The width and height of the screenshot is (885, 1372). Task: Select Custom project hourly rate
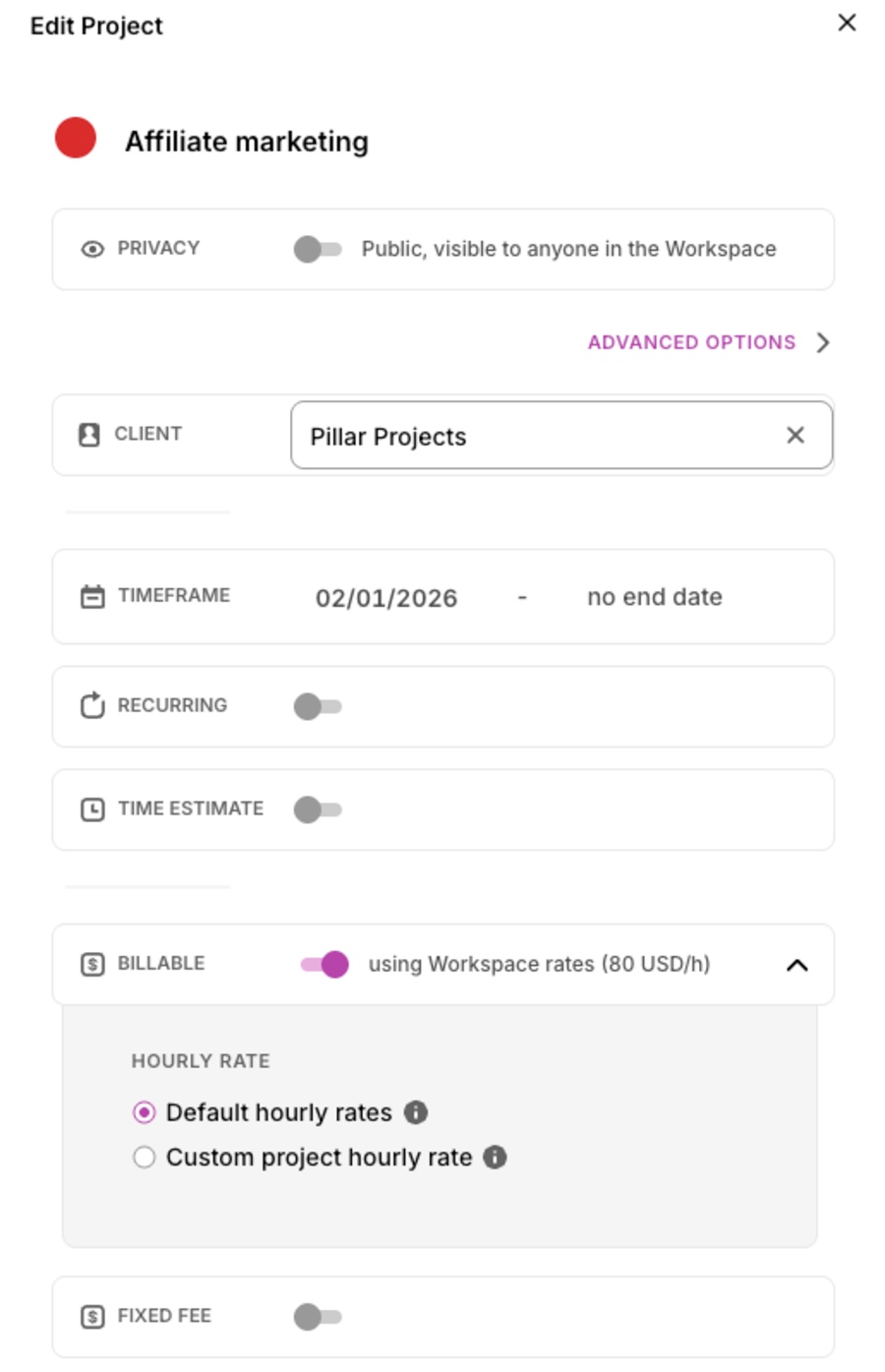[144, 1157]
